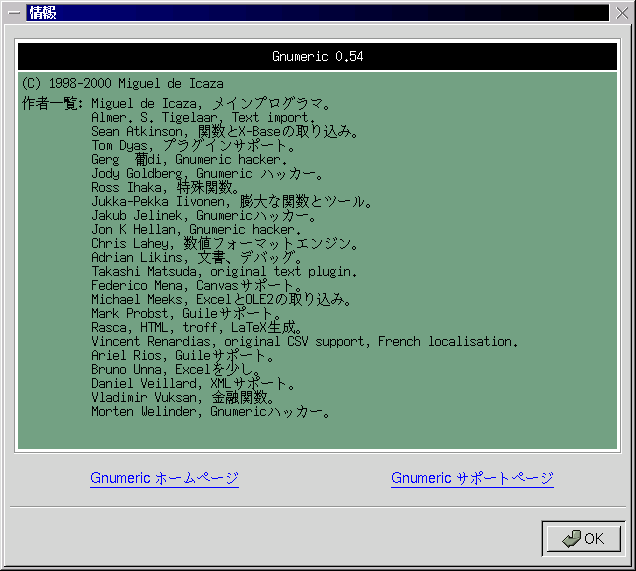Click the copyright line for Miguel de Icaza

(x=122, y=84)
